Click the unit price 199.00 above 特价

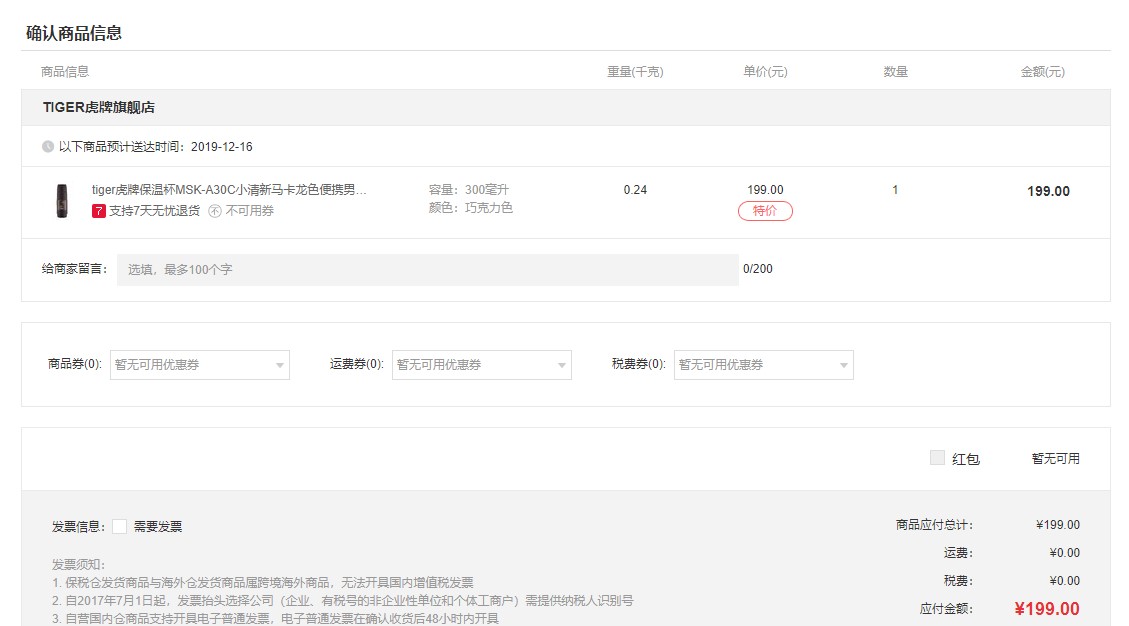tap(765, 189)
